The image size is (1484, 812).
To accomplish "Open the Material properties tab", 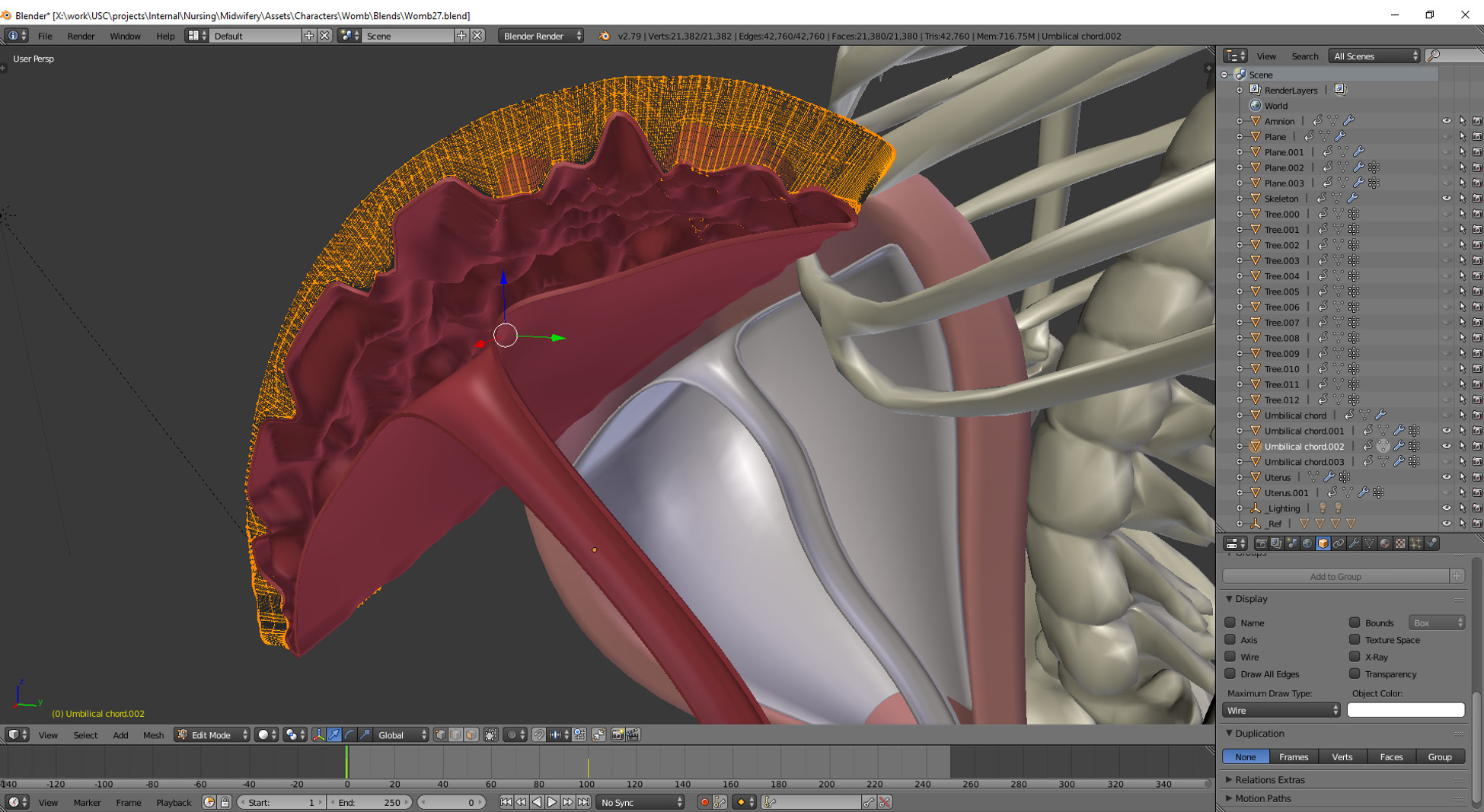I will pos(1384,543).
